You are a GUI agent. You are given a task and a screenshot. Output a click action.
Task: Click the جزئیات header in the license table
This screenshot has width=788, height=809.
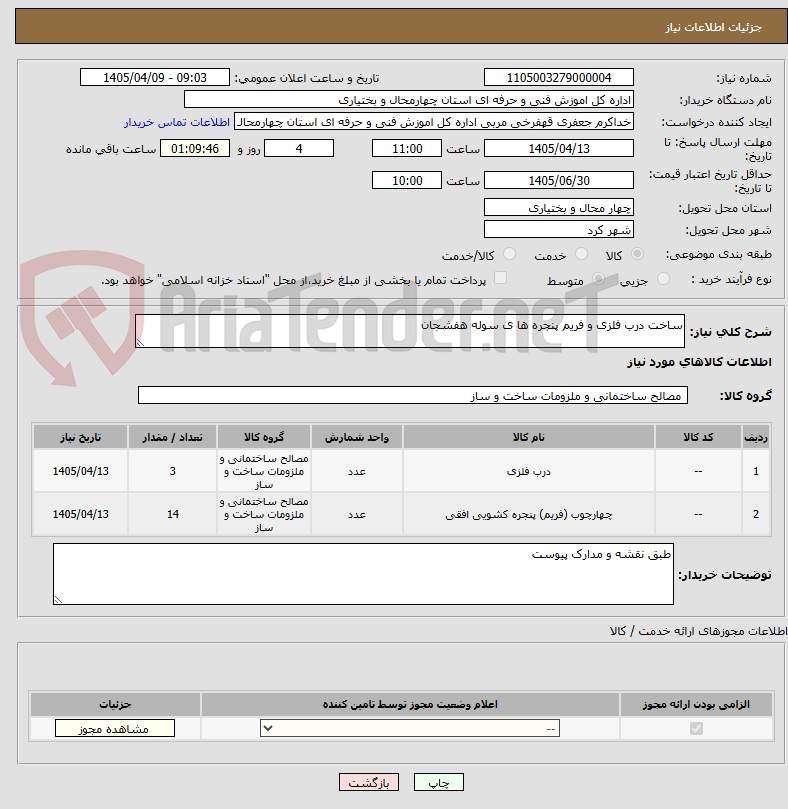coord(115,704)
